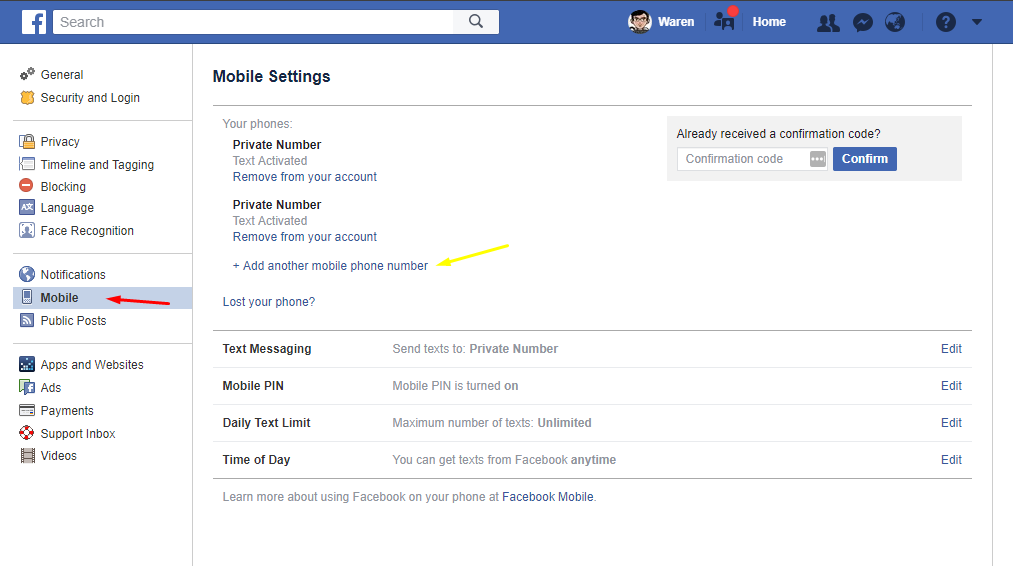Click the General gears icon

(x=27, y=74)
